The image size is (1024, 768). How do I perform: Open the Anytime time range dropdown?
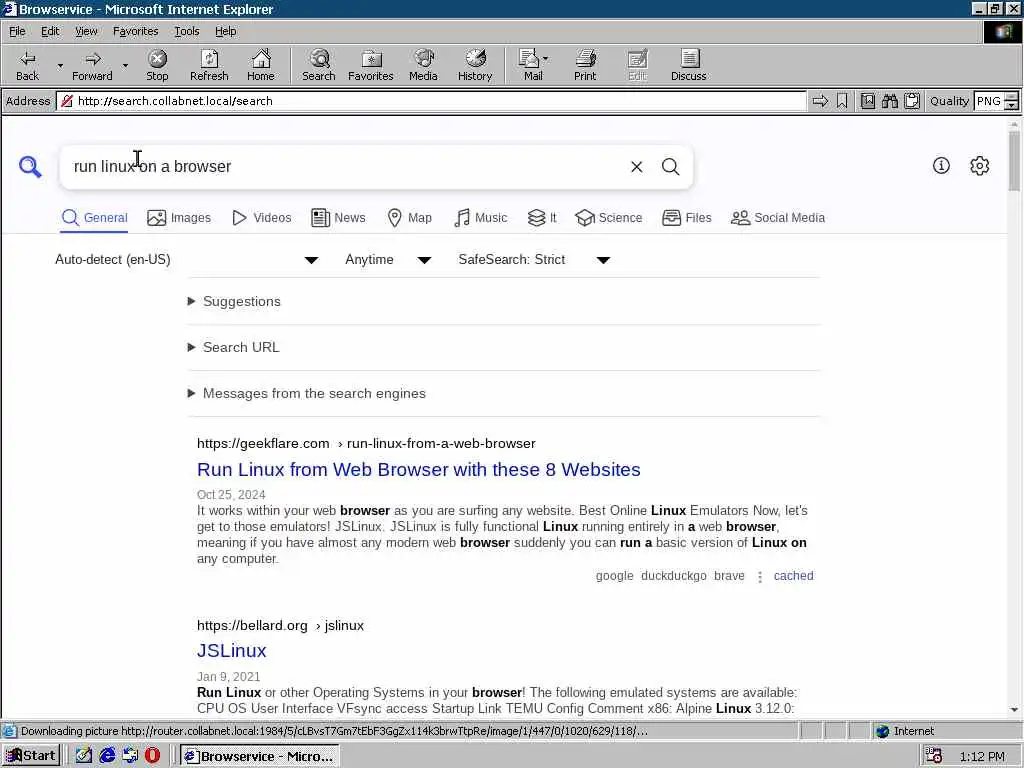point(387,260)
